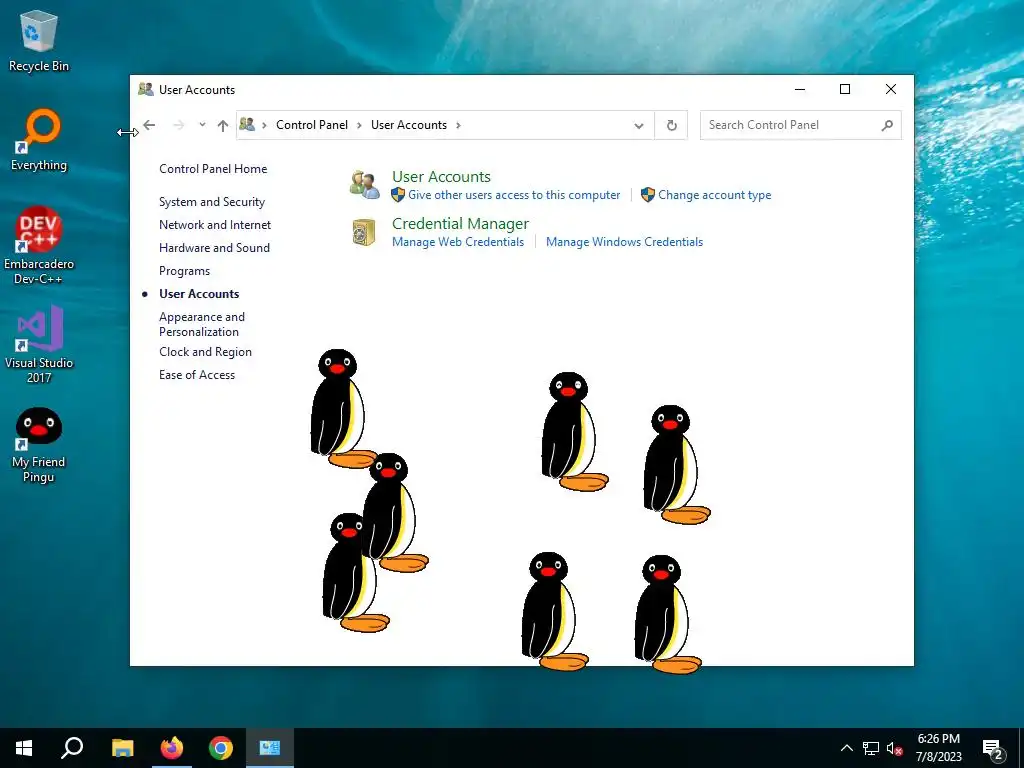Launch the Everything search shortcut
Viewport: 1024px width, 768px height.
pyautogui.click(x=39, y=140)
